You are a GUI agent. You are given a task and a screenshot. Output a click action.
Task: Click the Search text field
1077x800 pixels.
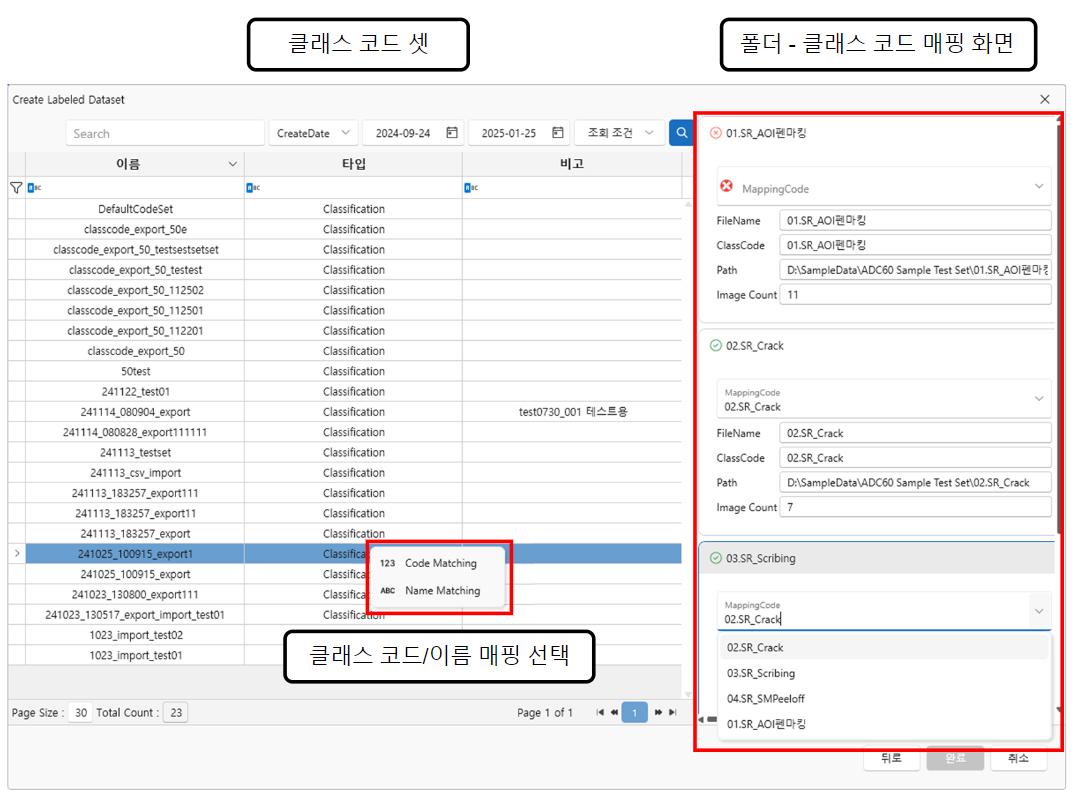point(165,133)
